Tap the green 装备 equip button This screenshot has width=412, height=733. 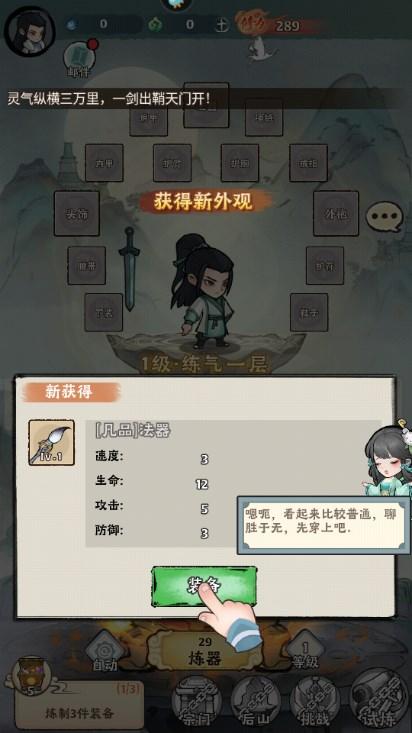(204, 586)
